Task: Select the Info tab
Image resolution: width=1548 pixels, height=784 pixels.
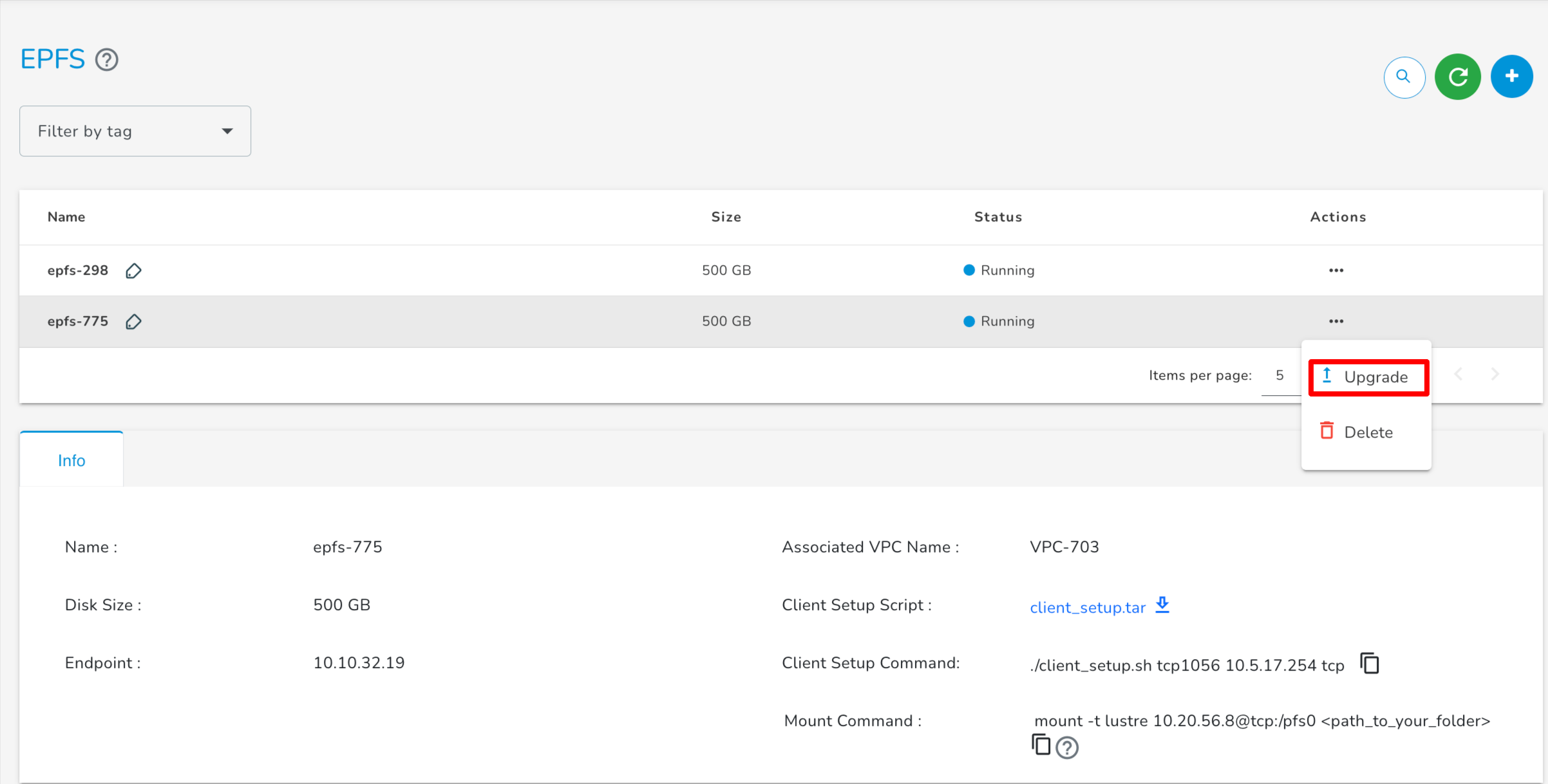Action: [x=71, y=460]
